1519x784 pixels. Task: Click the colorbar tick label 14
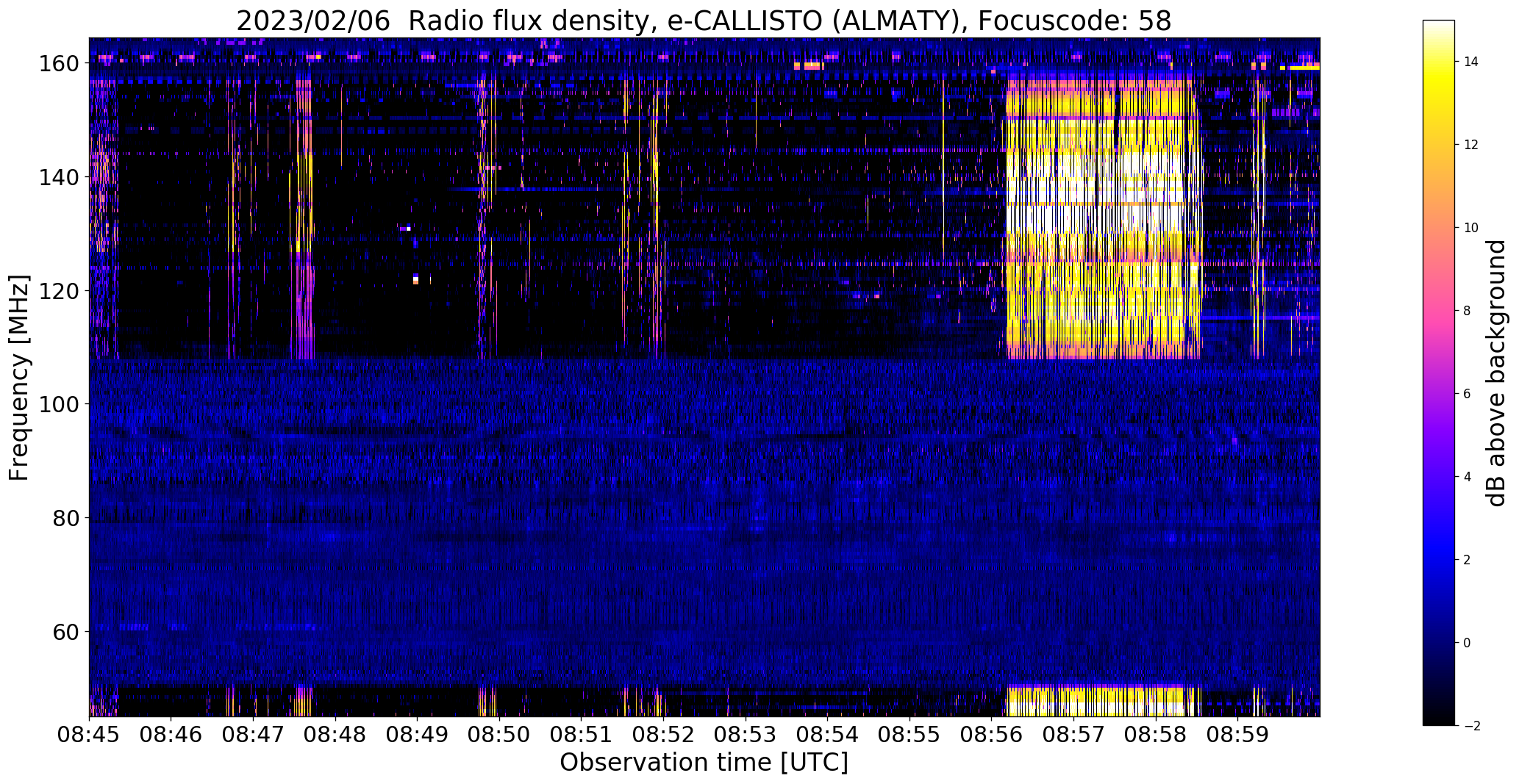tap(1470, 62)
